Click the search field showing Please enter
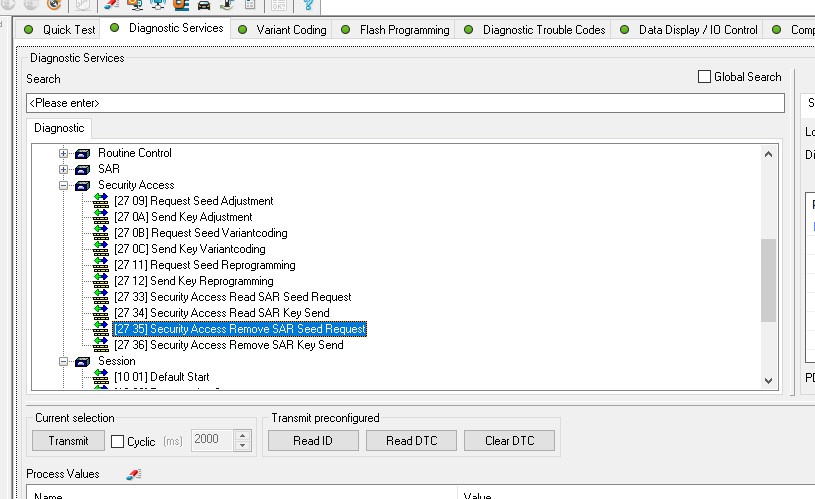This screenshot has height=499, width=815. point(404,102)
